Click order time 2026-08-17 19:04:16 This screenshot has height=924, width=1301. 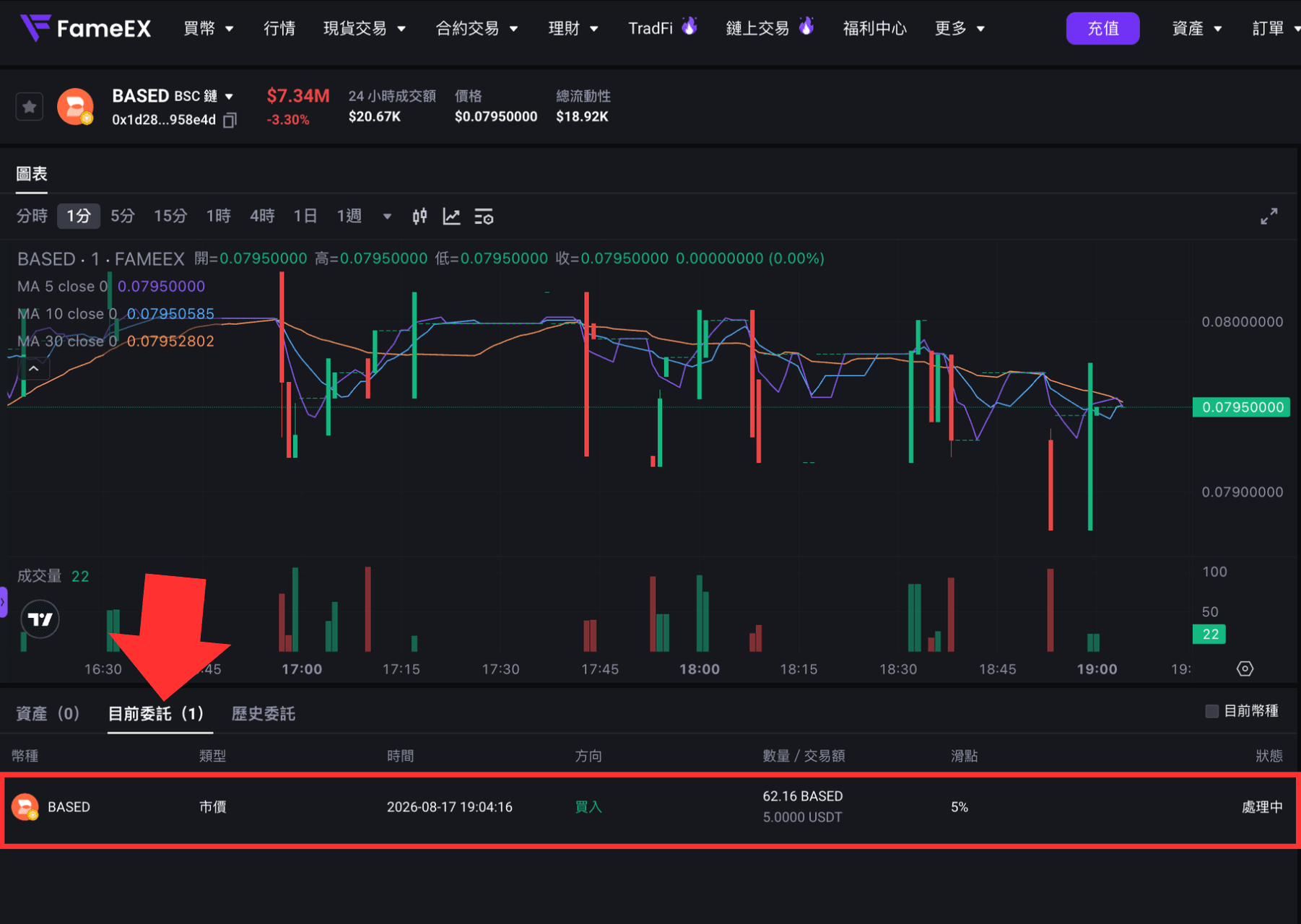pyautogui.click(x=450, y=807)
